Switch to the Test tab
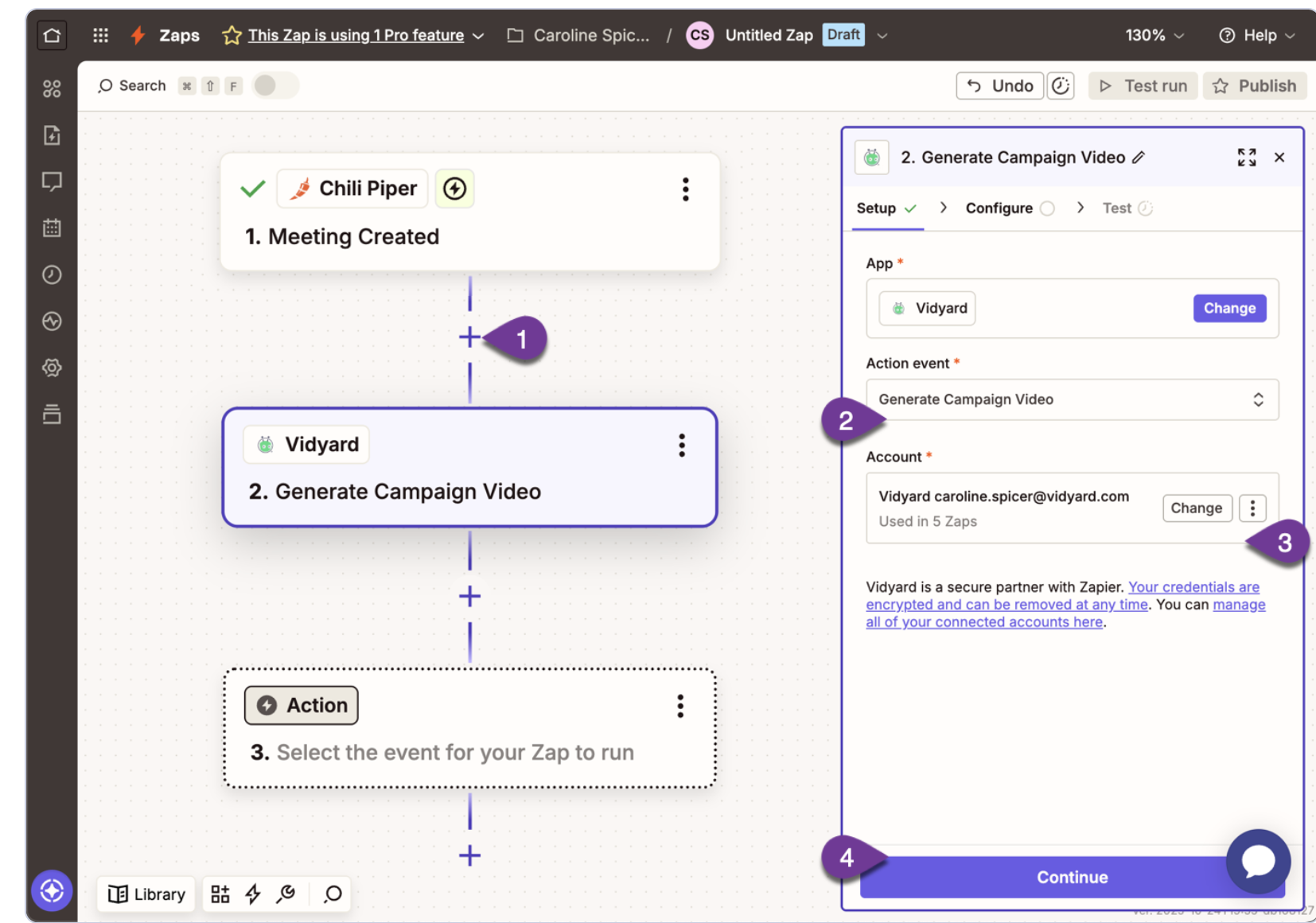1316x923 pixels. pos(1127,208)
